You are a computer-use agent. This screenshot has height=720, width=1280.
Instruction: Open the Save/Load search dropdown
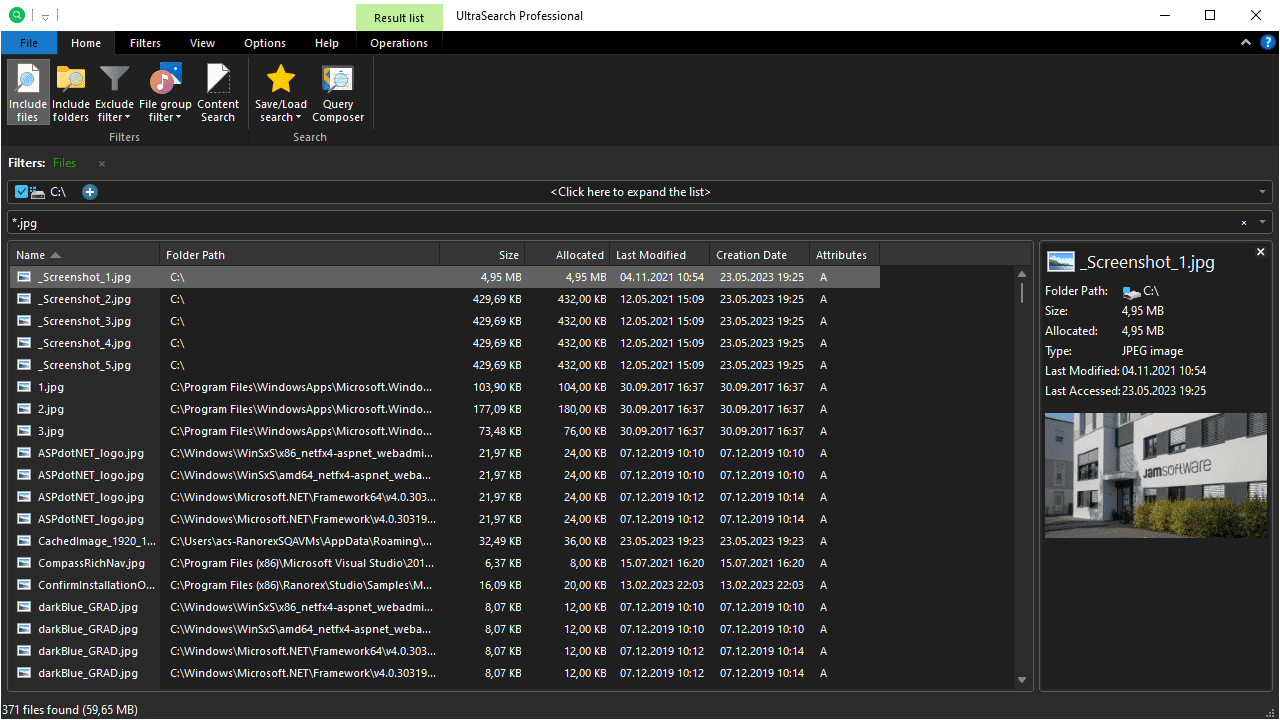281,92
